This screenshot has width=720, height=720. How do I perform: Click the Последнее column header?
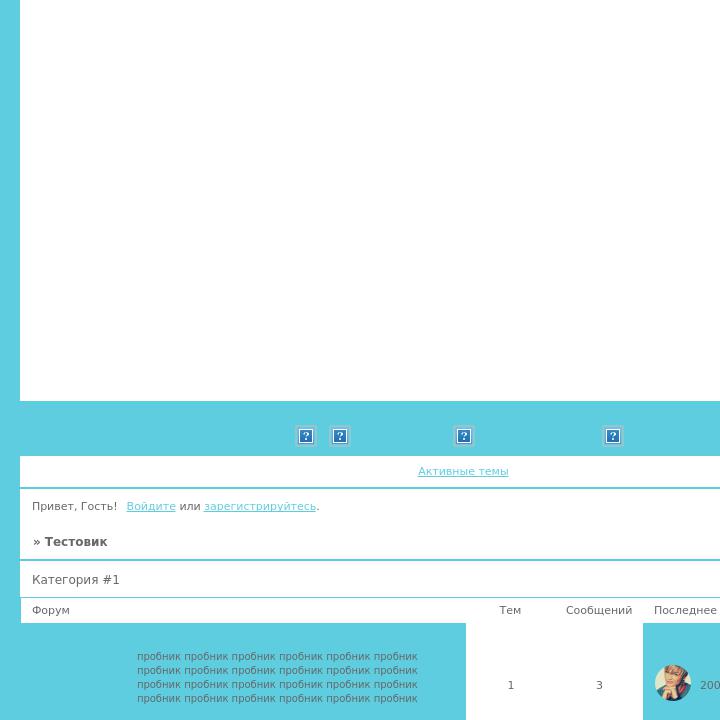click(x=685, y=610)
